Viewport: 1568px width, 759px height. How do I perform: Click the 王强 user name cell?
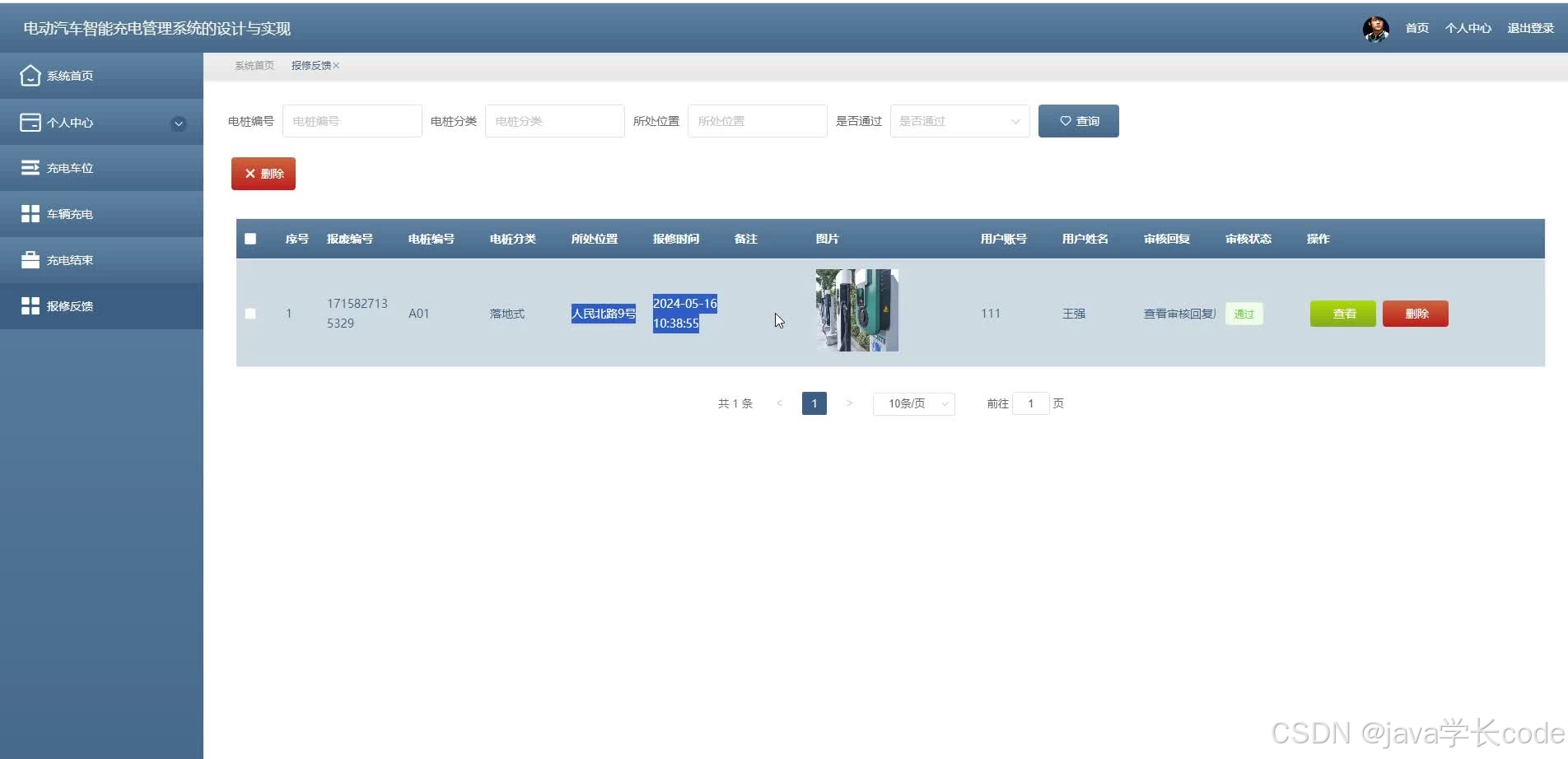coord(1074,314)
